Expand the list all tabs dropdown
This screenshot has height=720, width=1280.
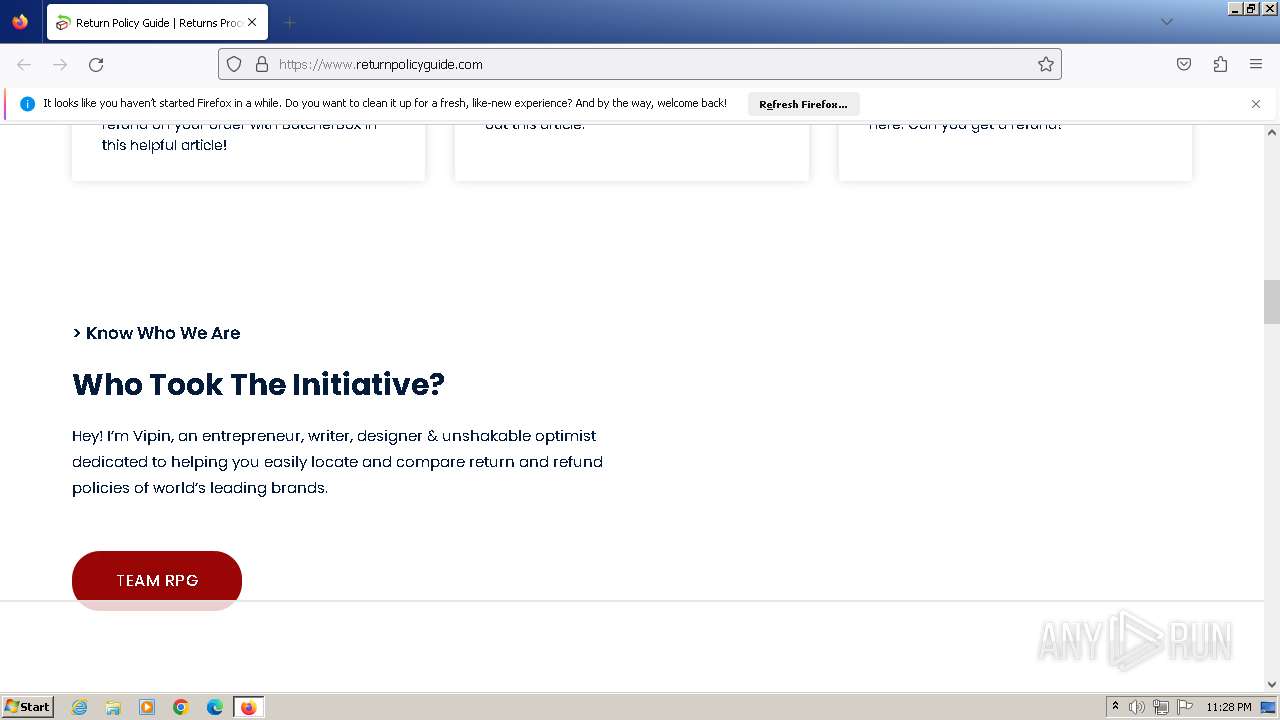point(1166,22)
